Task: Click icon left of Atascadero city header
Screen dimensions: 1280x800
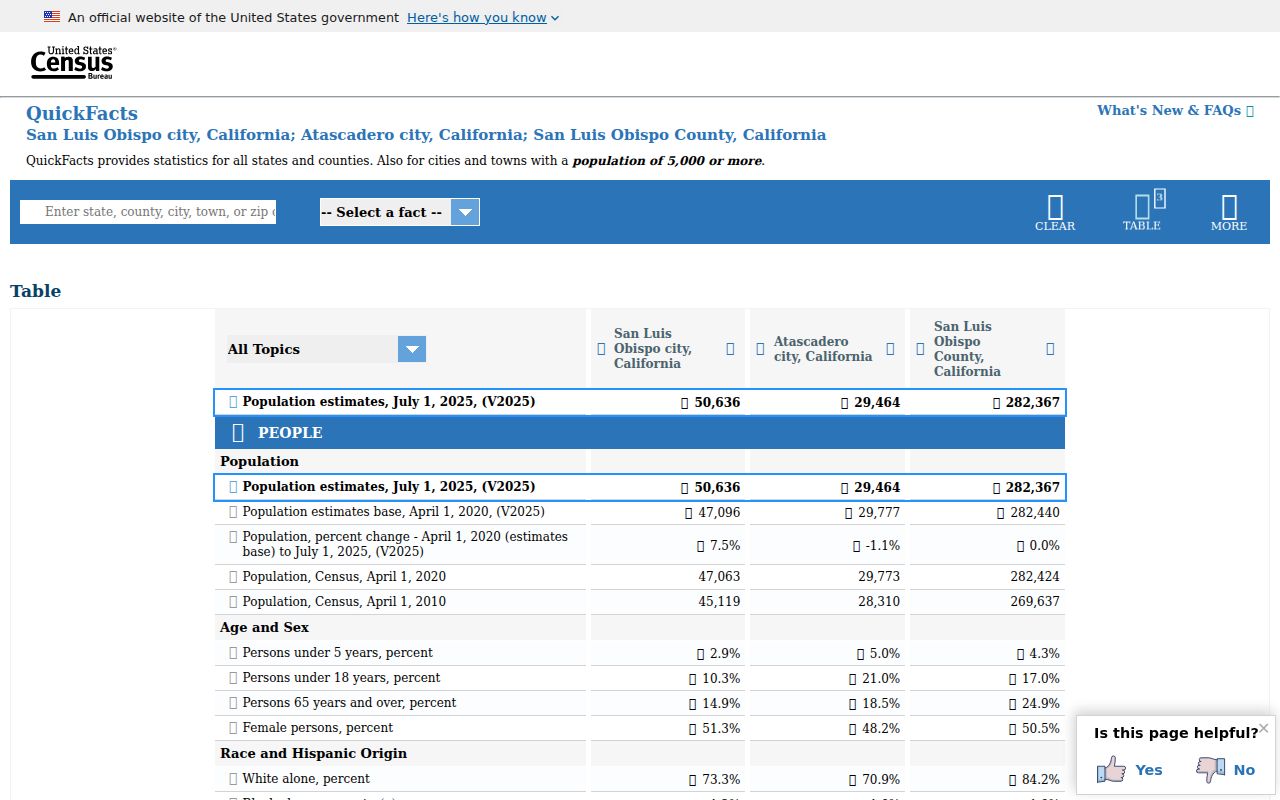Action: point(760,349)
